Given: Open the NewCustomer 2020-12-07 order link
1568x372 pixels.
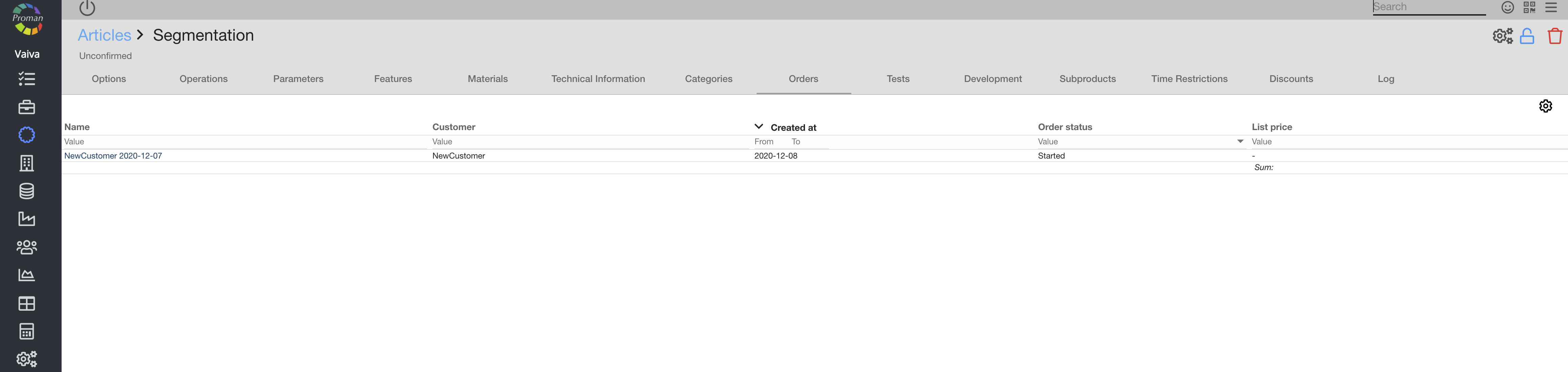Looking at the screenshot, I should click(113, 156).
